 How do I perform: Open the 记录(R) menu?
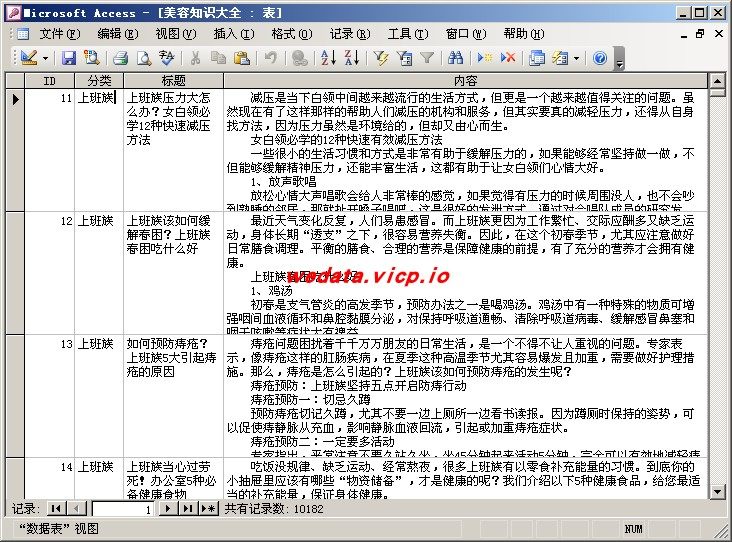click(350, 34)
